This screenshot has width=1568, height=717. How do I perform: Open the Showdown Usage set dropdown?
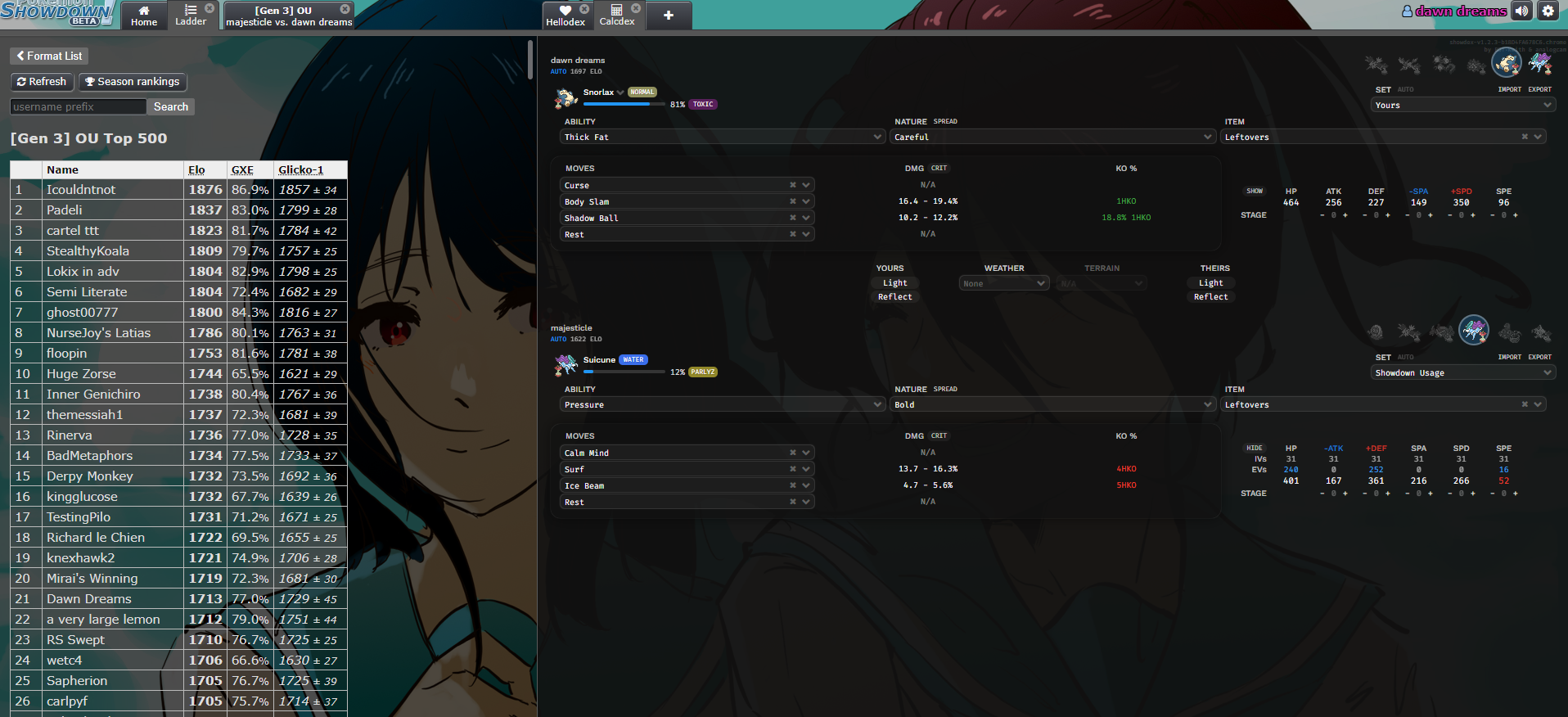[1462, 372]
